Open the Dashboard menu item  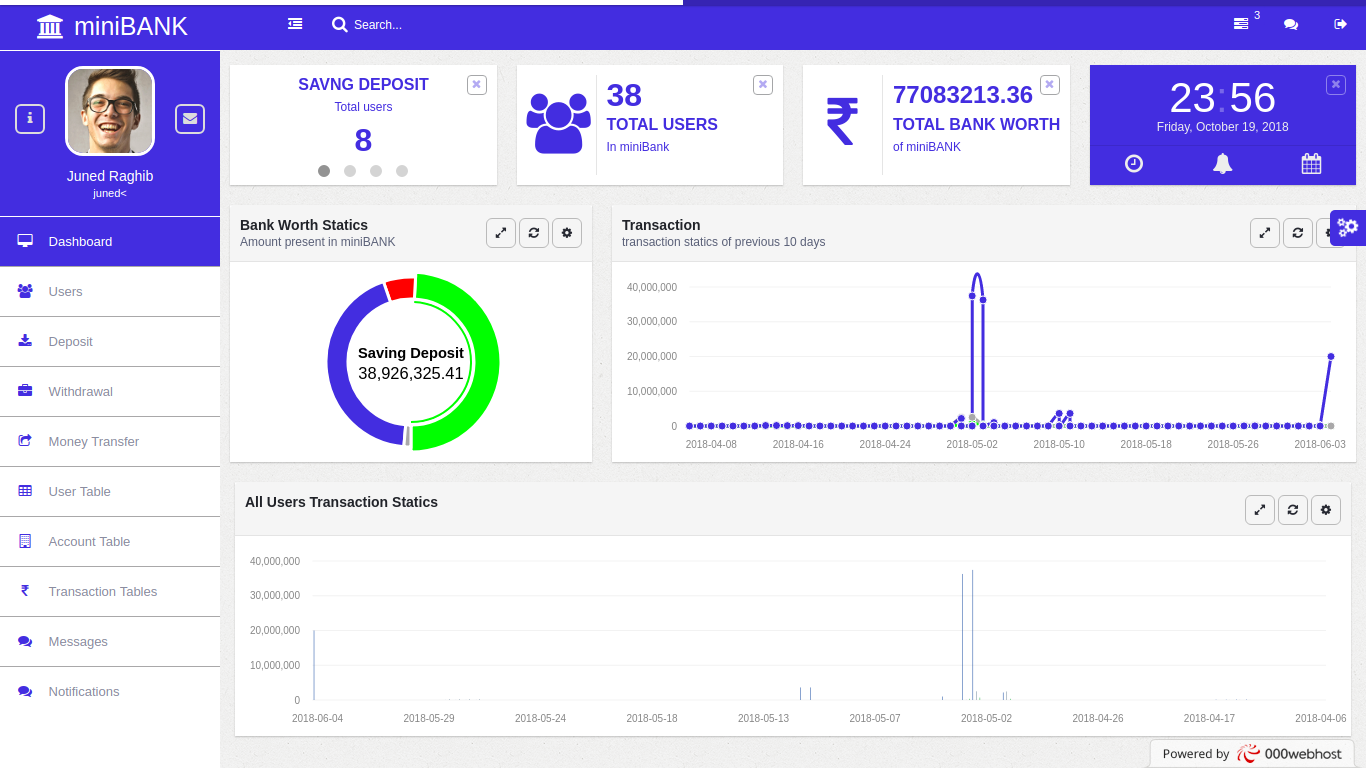[110, 241]
